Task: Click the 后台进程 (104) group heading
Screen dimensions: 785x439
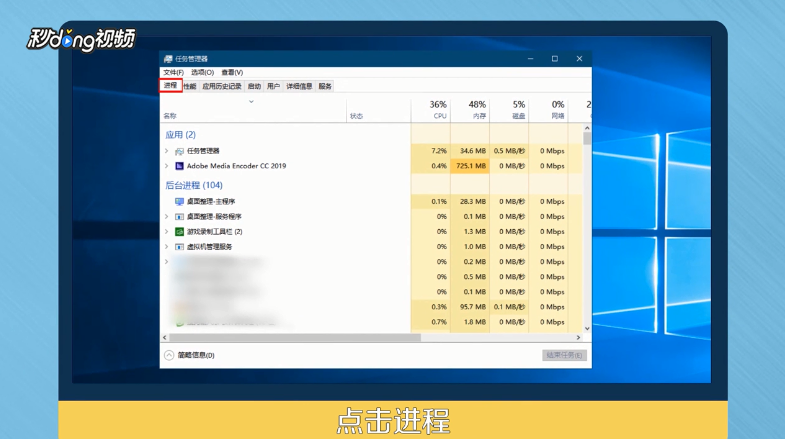Action: pos(194,185)
